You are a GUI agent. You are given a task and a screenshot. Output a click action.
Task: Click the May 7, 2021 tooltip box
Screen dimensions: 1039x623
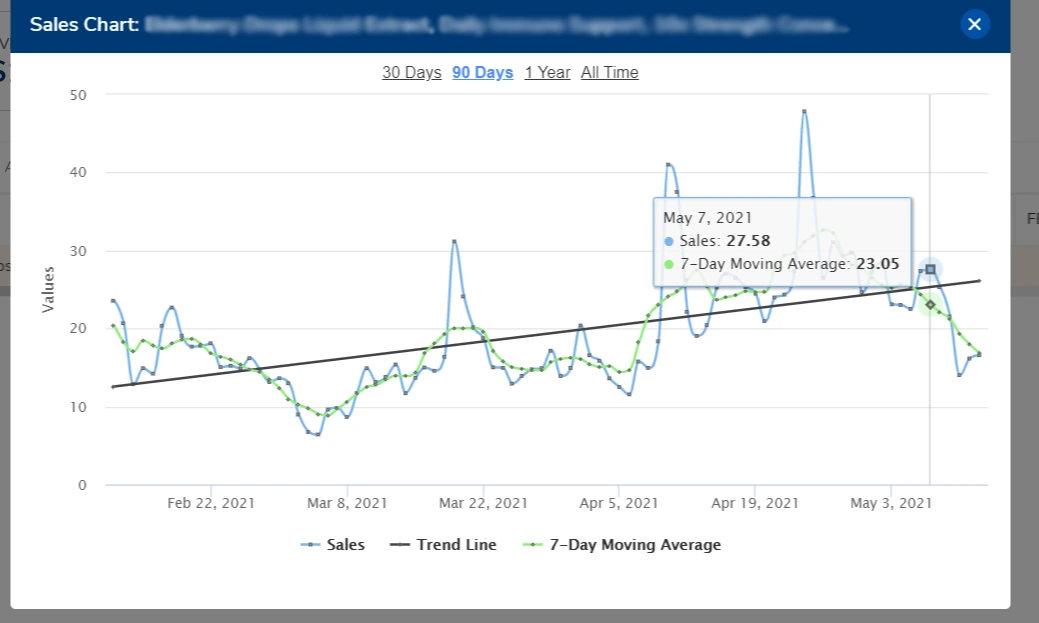(x=780, y=240)
